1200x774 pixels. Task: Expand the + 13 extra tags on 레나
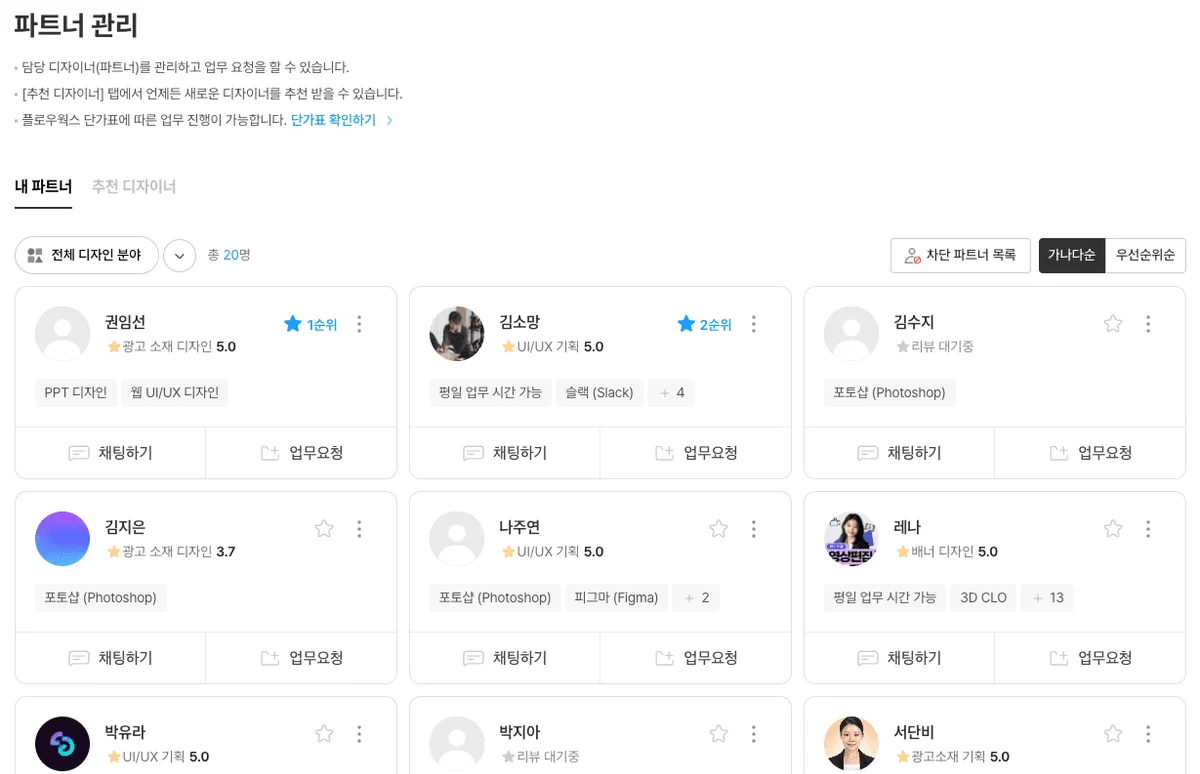click(1047, 598)
